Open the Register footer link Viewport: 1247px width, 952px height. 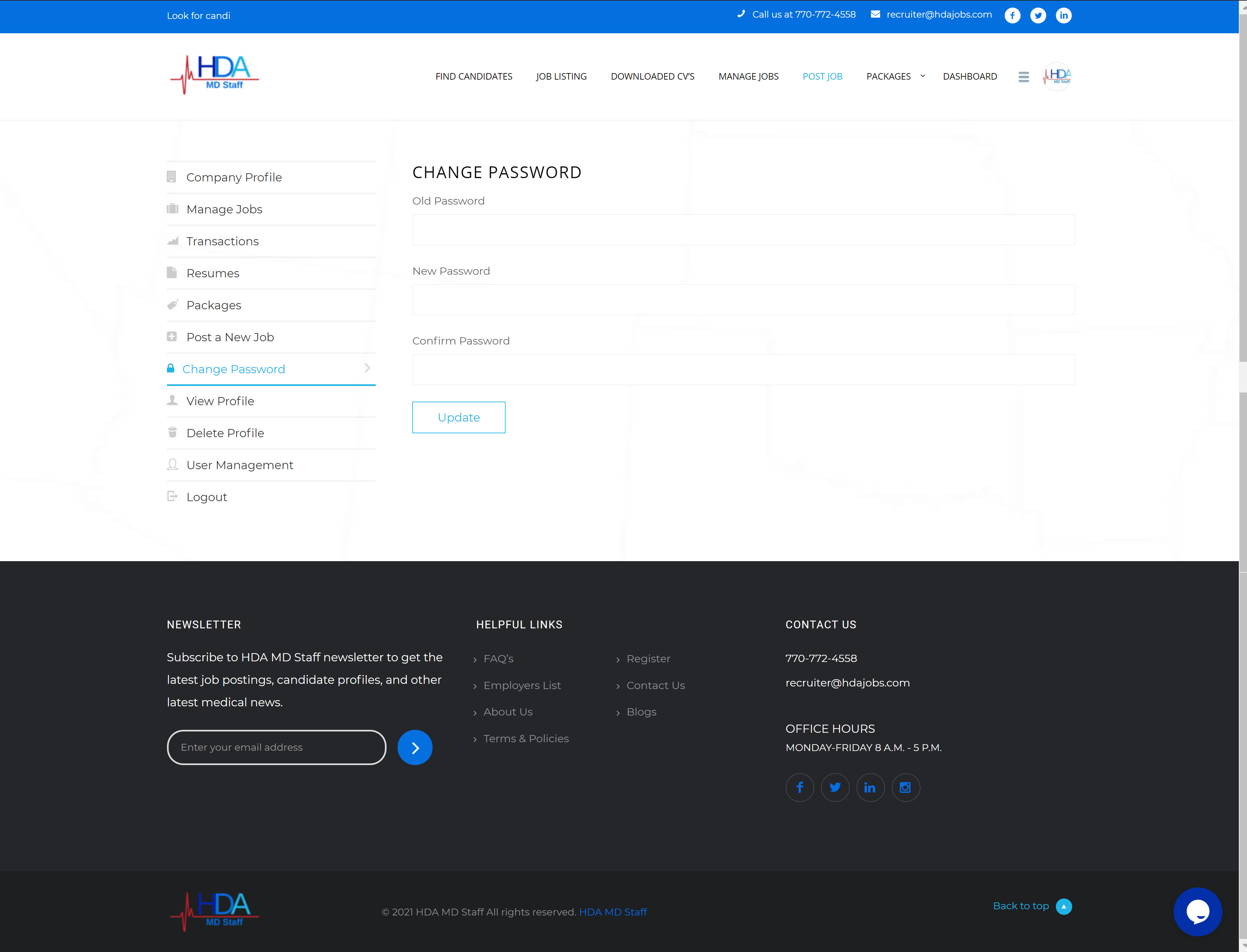click(x=648, y=658)
